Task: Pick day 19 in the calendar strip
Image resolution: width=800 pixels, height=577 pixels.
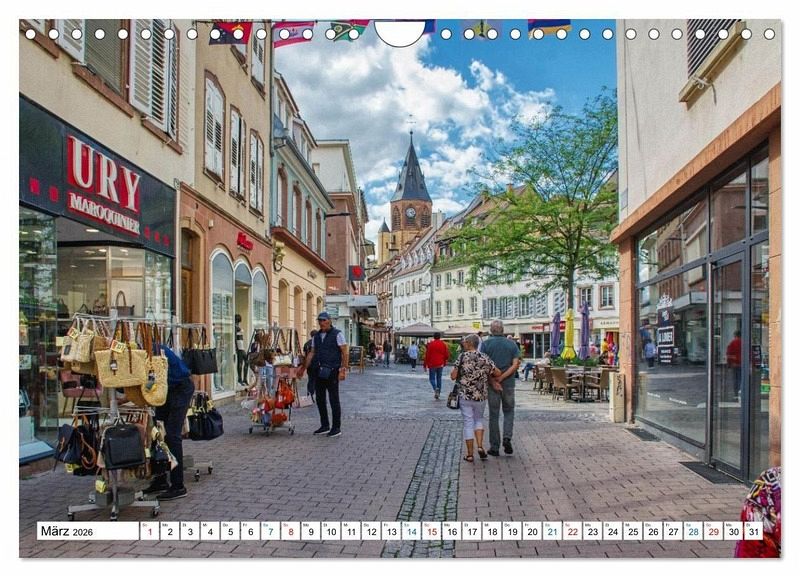Action: (x=512, y=531)
